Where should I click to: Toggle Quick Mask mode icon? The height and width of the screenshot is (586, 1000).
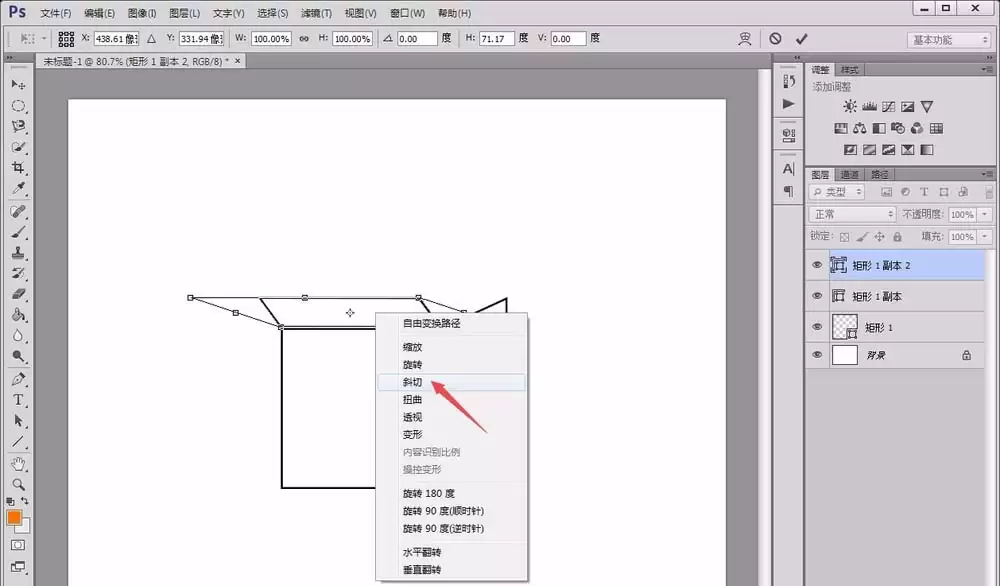18,545
